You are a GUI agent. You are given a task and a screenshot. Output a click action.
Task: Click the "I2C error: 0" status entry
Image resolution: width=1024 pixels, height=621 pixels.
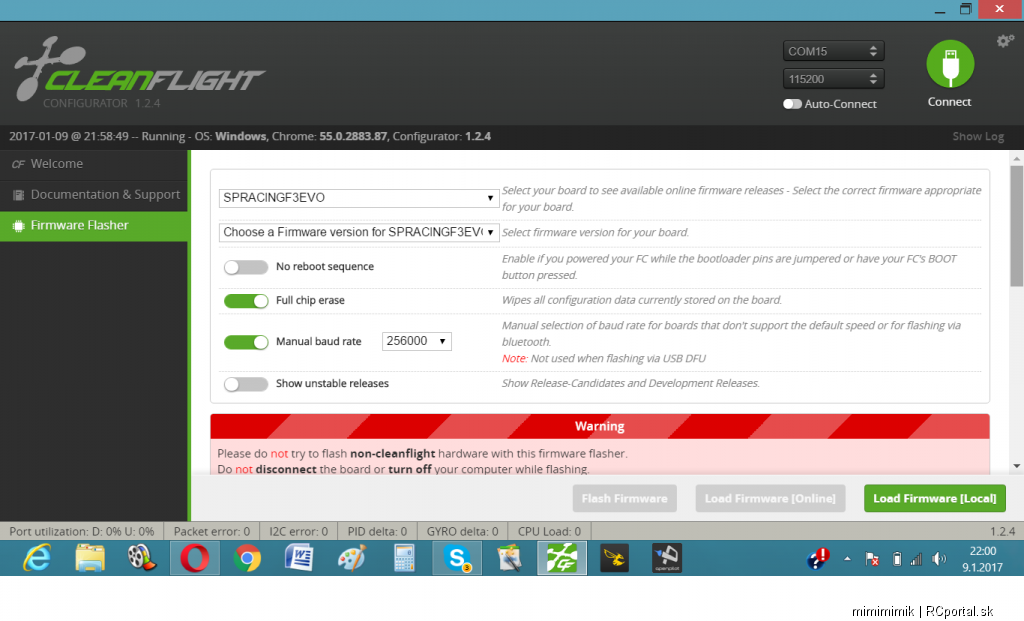tap(298, 532)
